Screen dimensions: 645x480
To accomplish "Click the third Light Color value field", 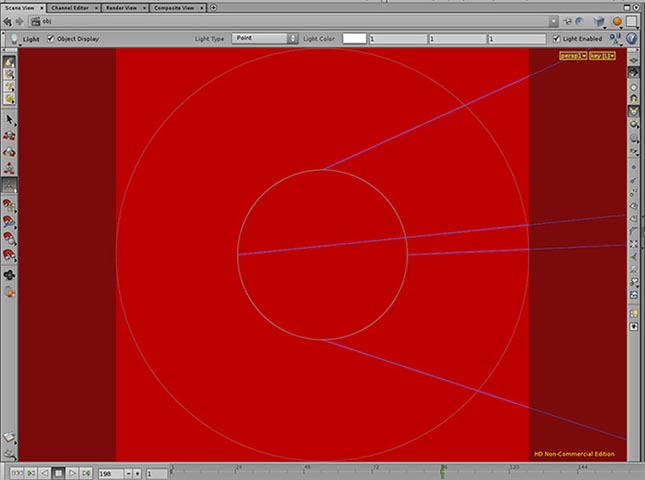I will 517,39.
